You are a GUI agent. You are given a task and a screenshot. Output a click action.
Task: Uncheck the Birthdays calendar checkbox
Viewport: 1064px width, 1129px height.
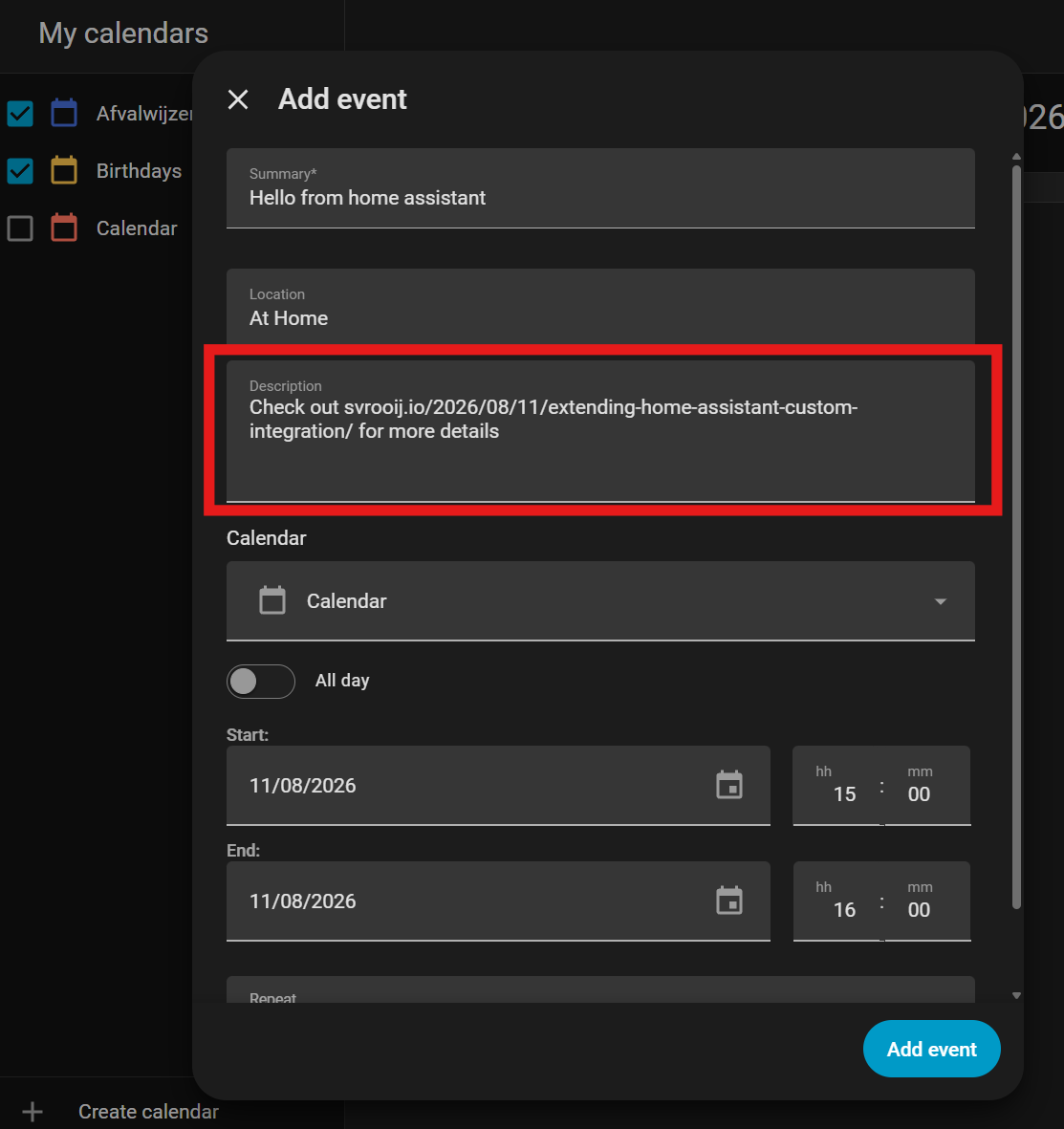point(20,171)
